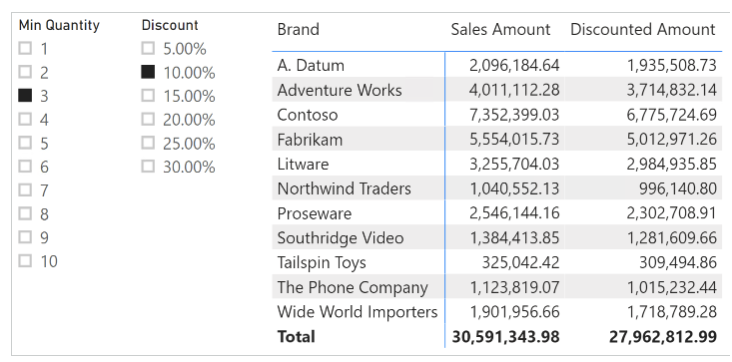Select the Contoso brand row
Image resolution: width=732 pixels, height=362 pixels.
pos(497,114)
